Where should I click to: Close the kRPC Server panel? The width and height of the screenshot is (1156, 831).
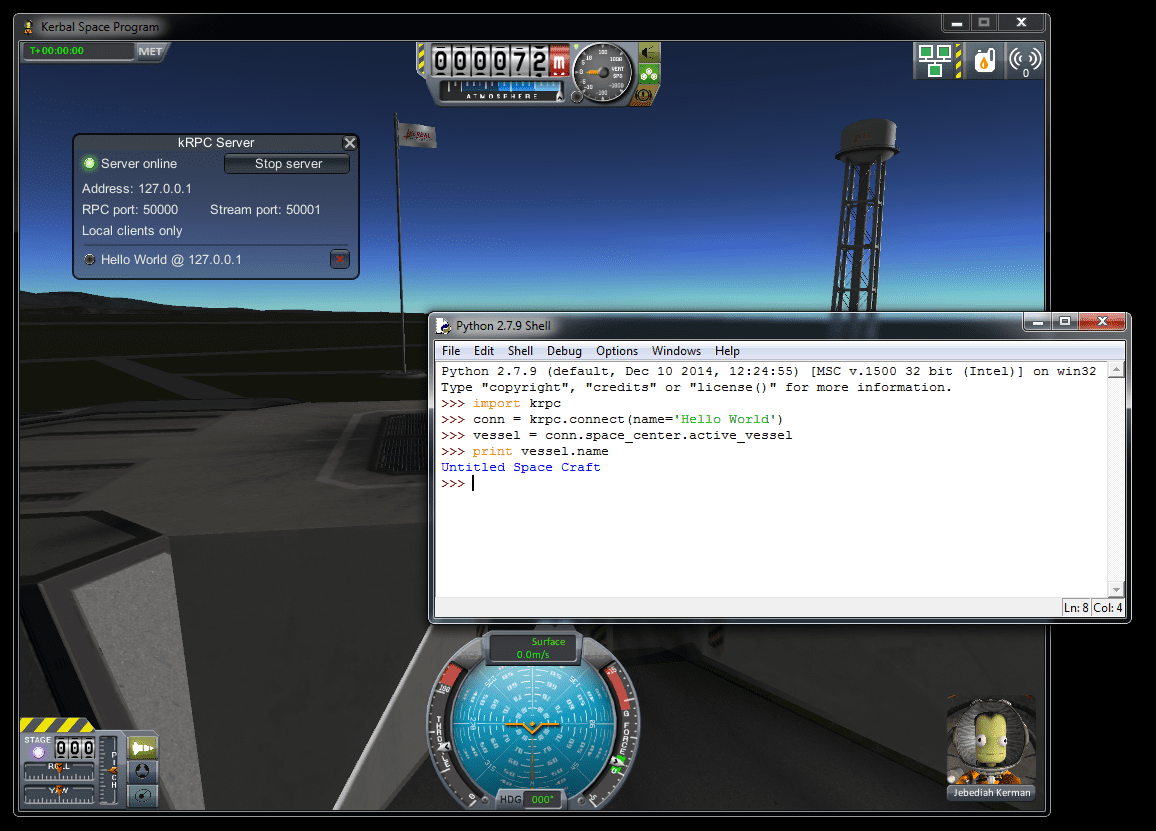[349, 143]
